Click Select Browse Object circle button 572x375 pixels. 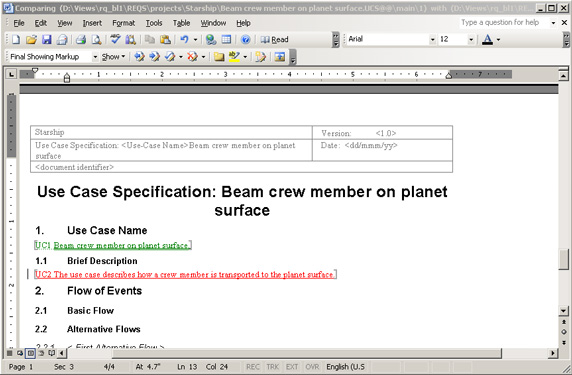pos(564,332)
